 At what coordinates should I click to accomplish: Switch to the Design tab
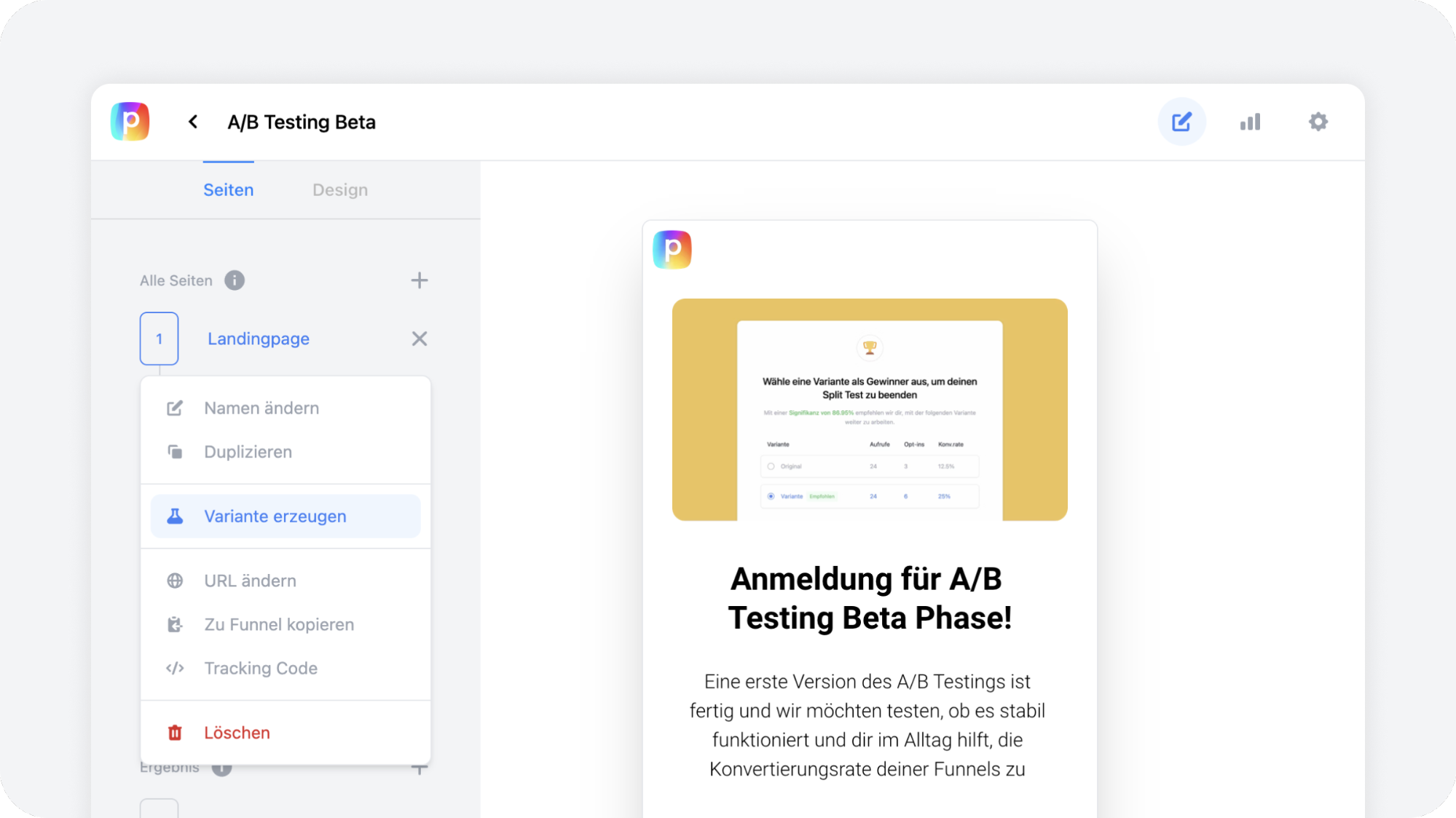[x=339, y=189]
